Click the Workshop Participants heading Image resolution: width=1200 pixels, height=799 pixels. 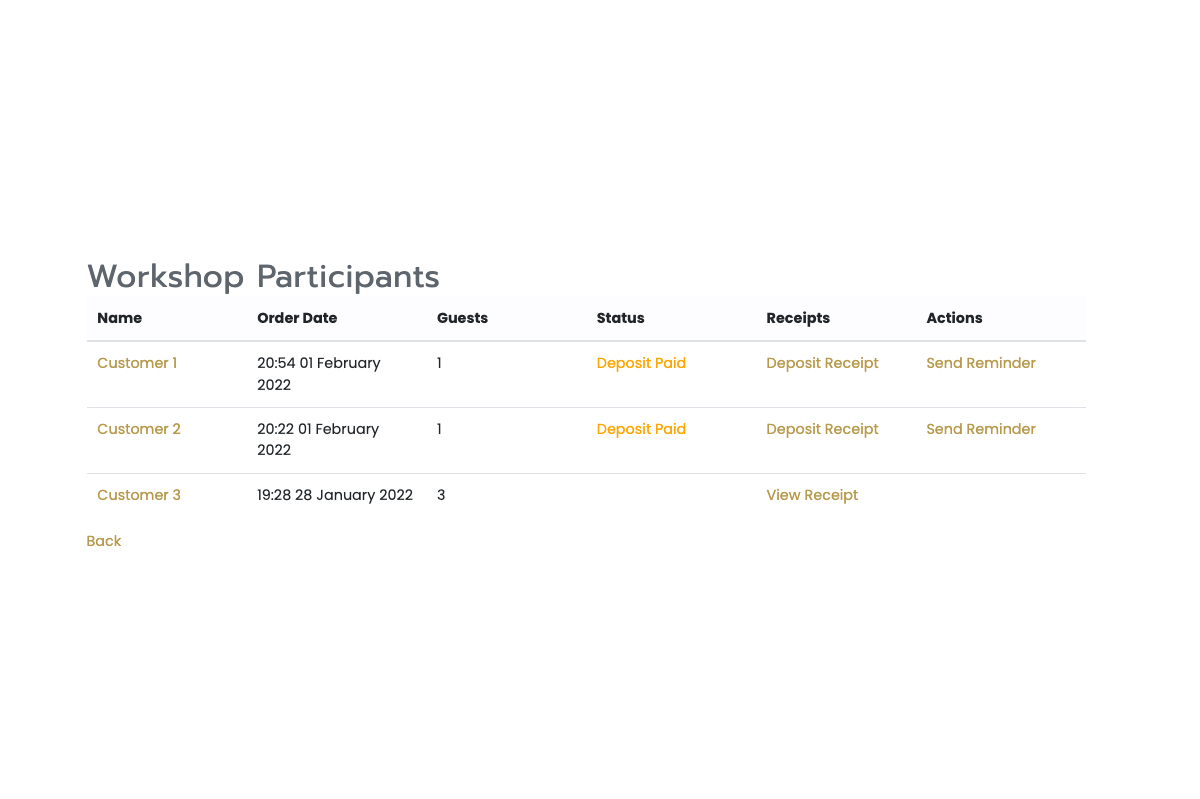coord(263,276)
